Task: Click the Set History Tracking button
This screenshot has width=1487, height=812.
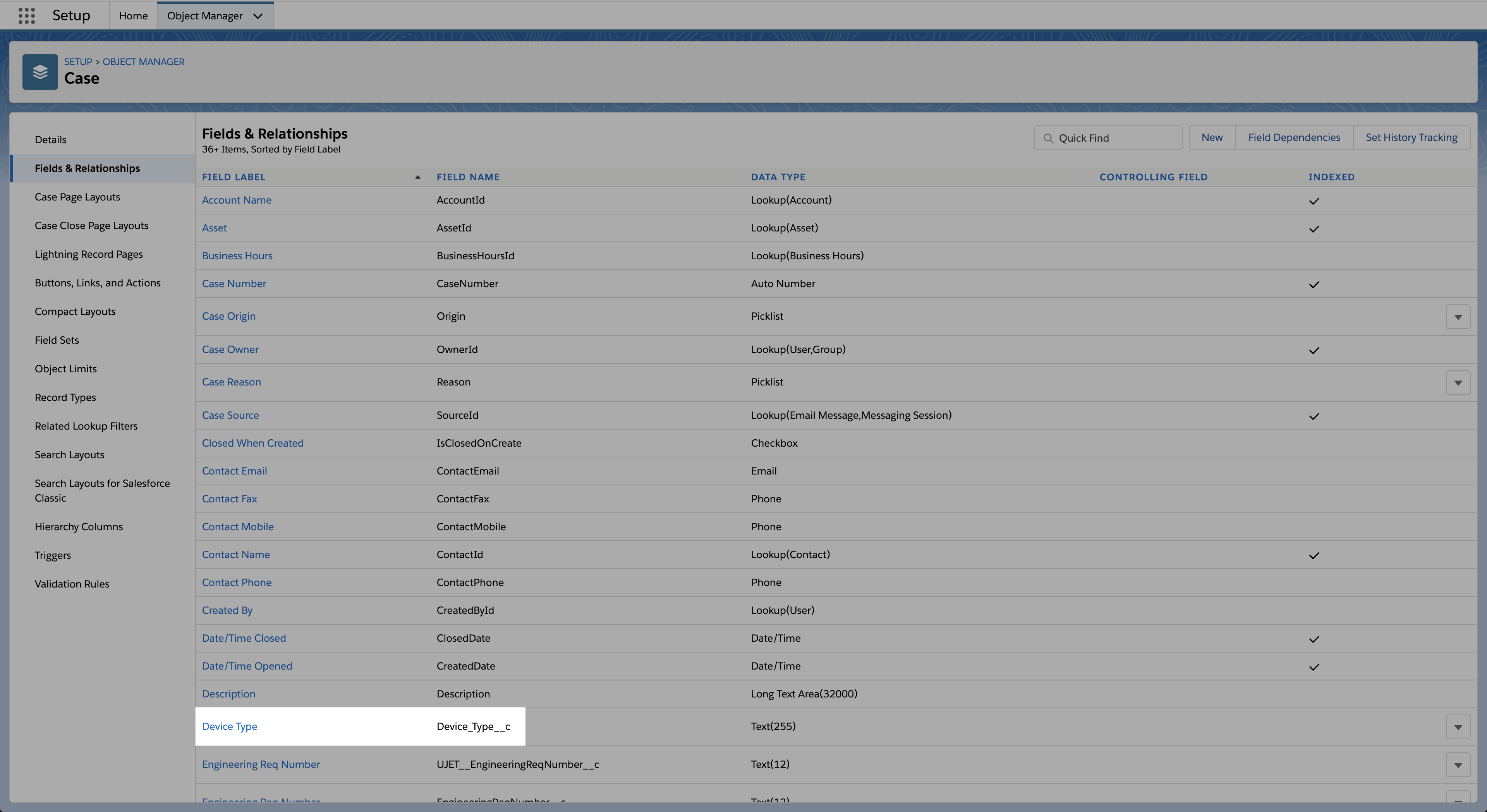Action: (x=1411, y=137)
